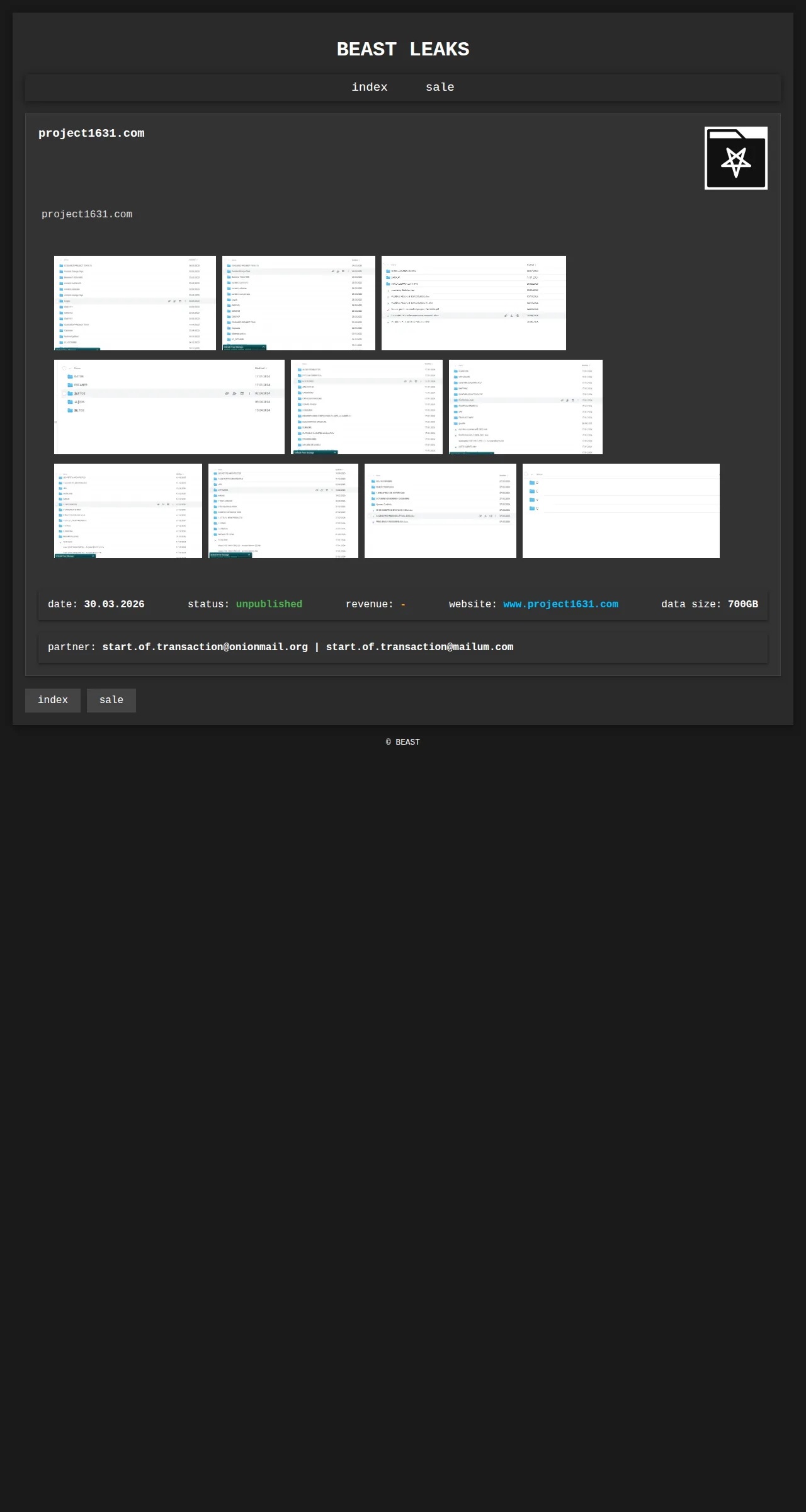Viewport: 806px width, 1512px height.
Task: Open the first file listing thumbnail
Action: (x=135, y=303)
